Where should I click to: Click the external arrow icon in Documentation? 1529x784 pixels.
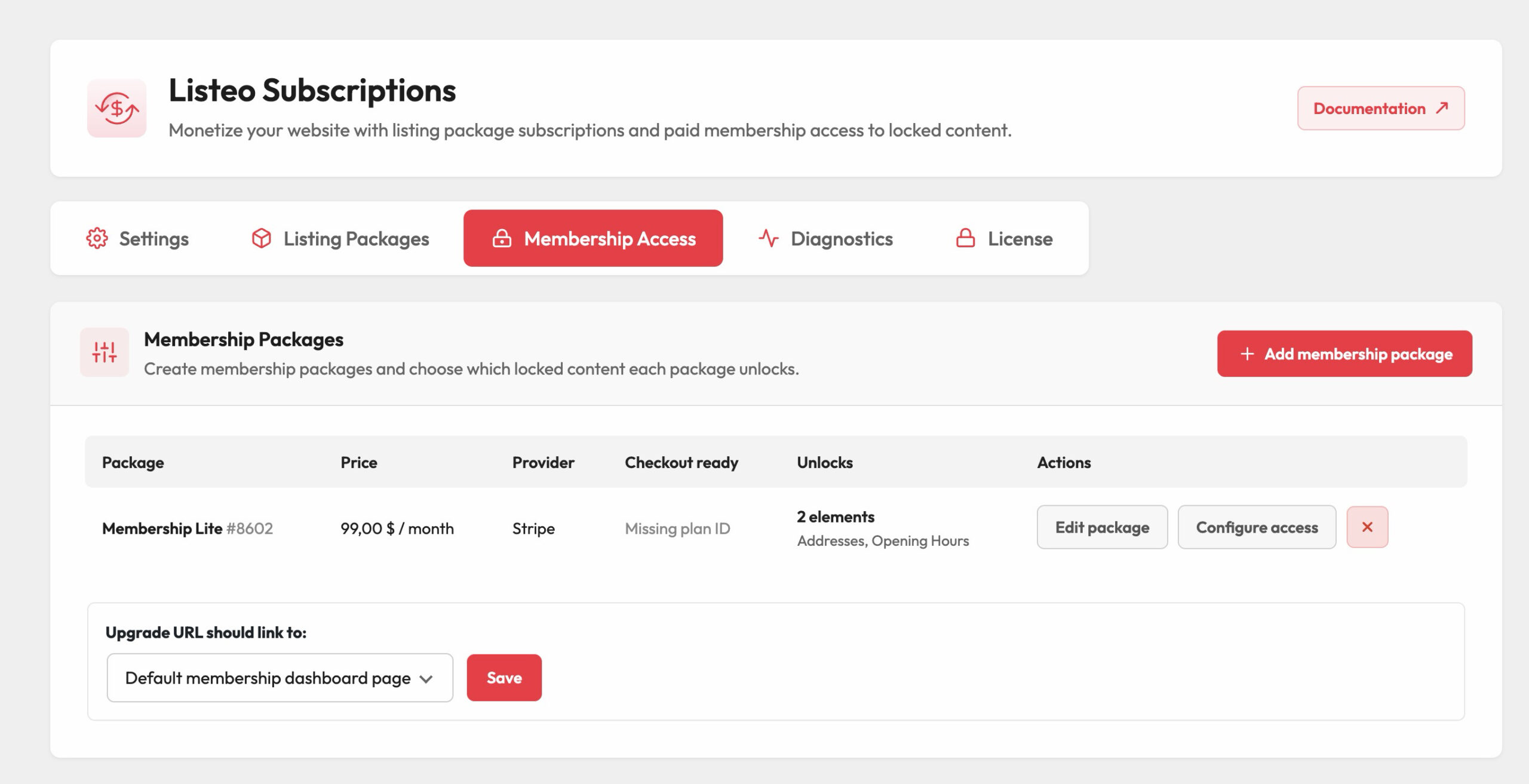click(1442, 108)
